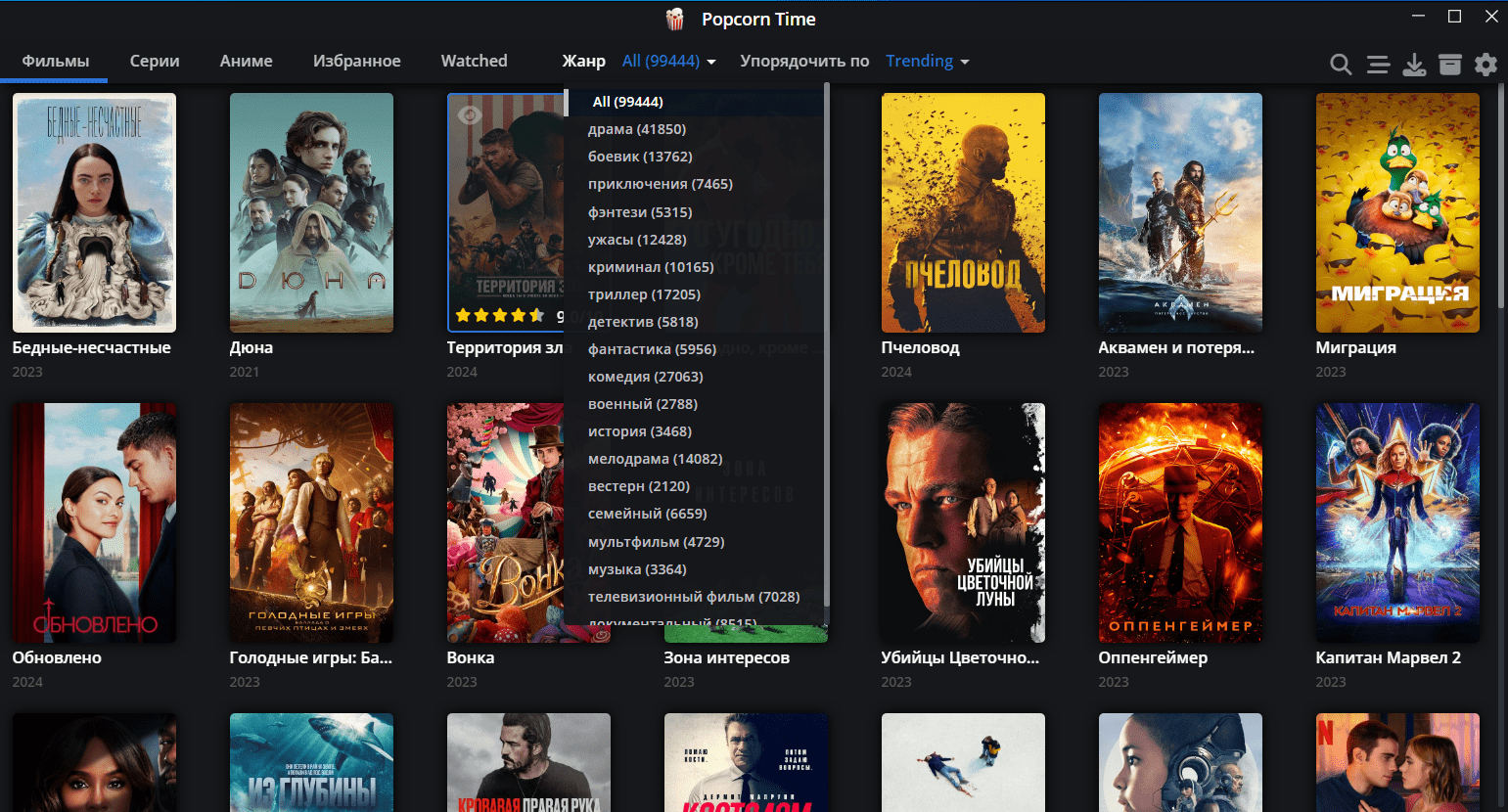1508x812 pixels.
Task: Select All (99444) in genre list
Action: point(696,102)
